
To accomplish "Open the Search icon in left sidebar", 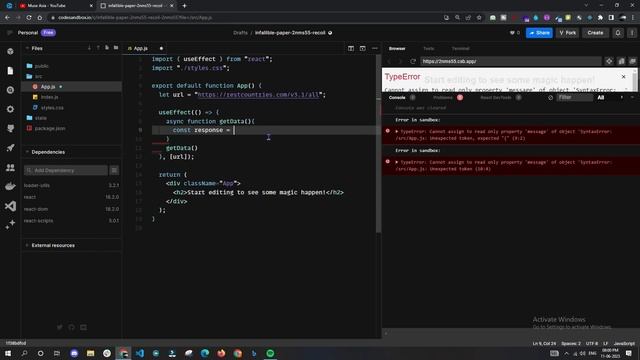I will [10, 90].
